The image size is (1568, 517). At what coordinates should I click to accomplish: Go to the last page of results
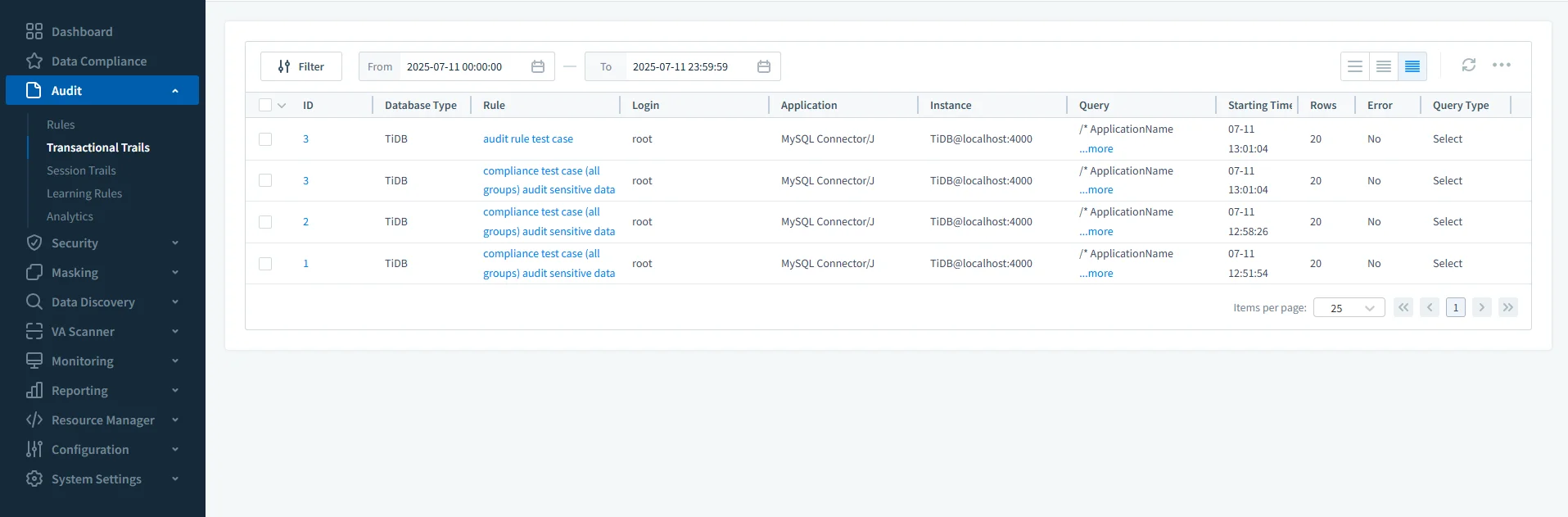pos(1507,307)
